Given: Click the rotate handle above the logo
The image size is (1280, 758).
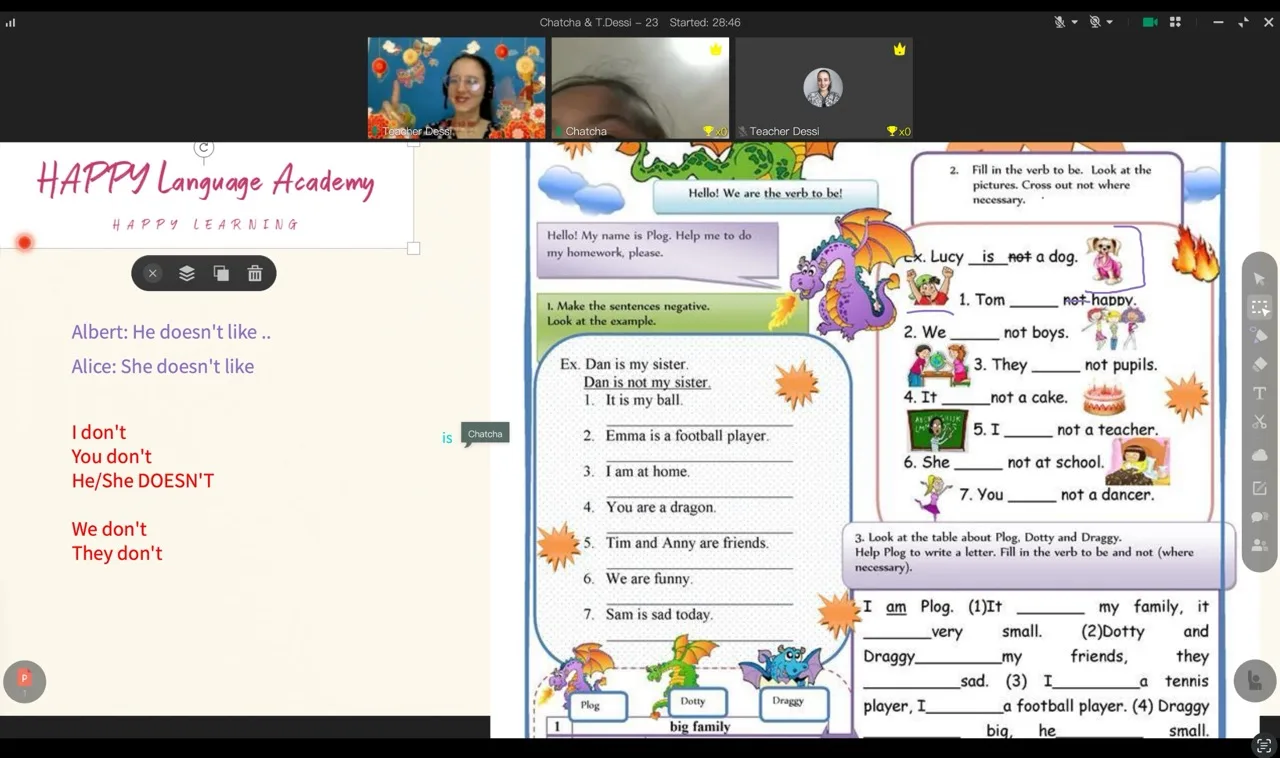Looking at the screenshot, I should point(204,148).
